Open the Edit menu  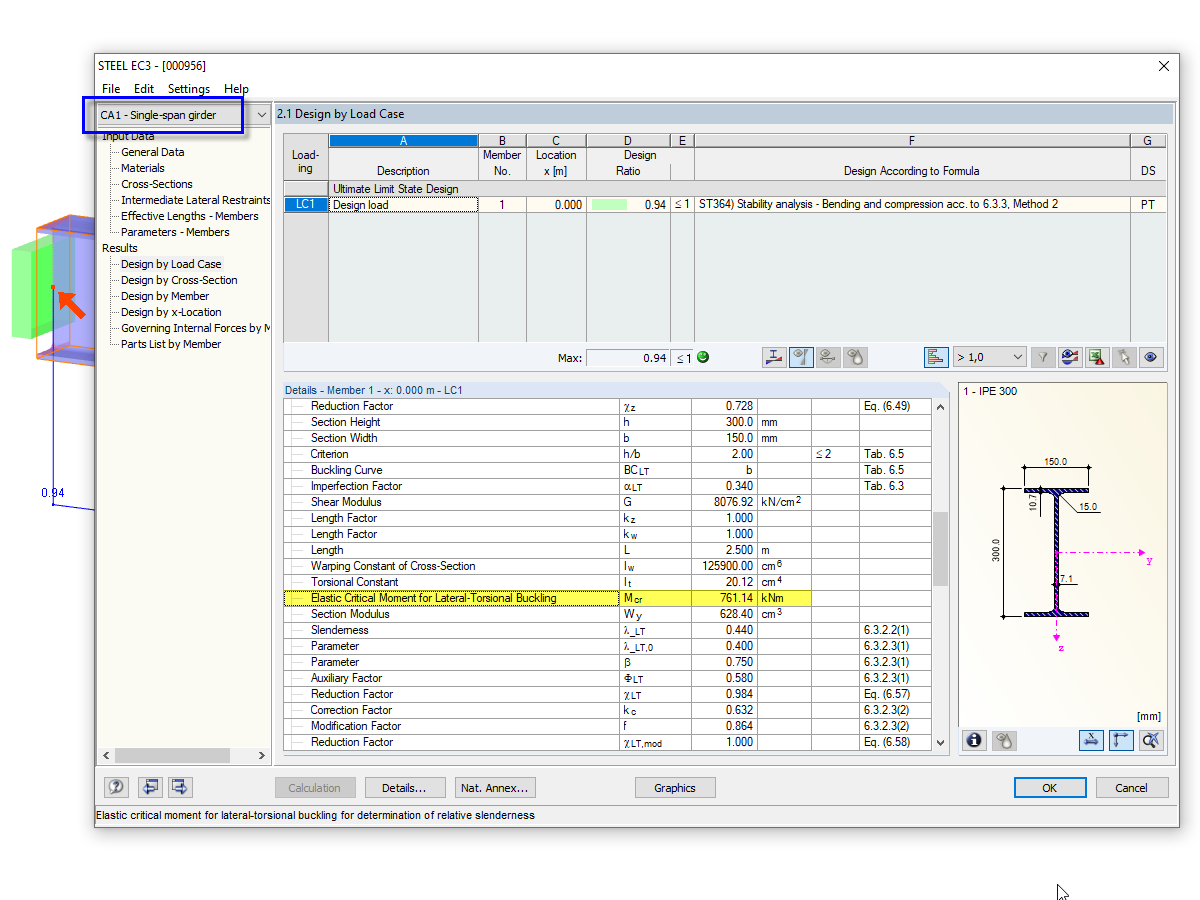(x=144, y=89)
